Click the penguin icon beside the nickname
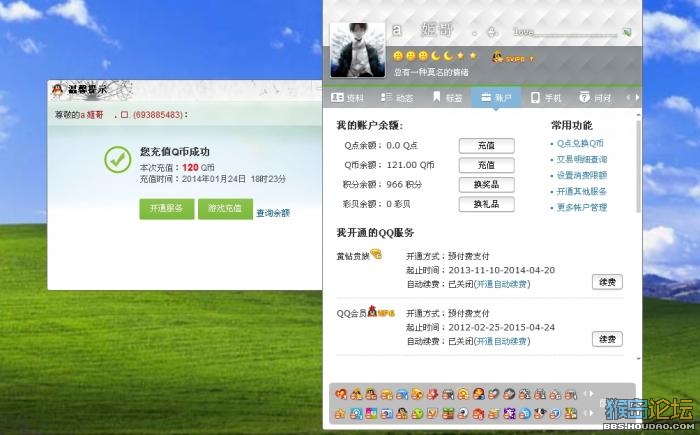 (x=492, y=32)
